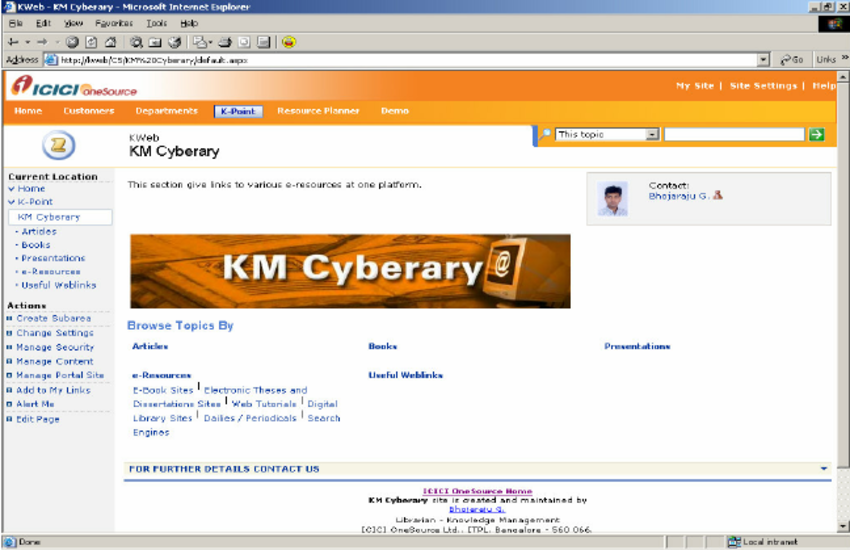Collapse the Home node in Current Location
Screen dimensions: 850x550
point(11,189)
